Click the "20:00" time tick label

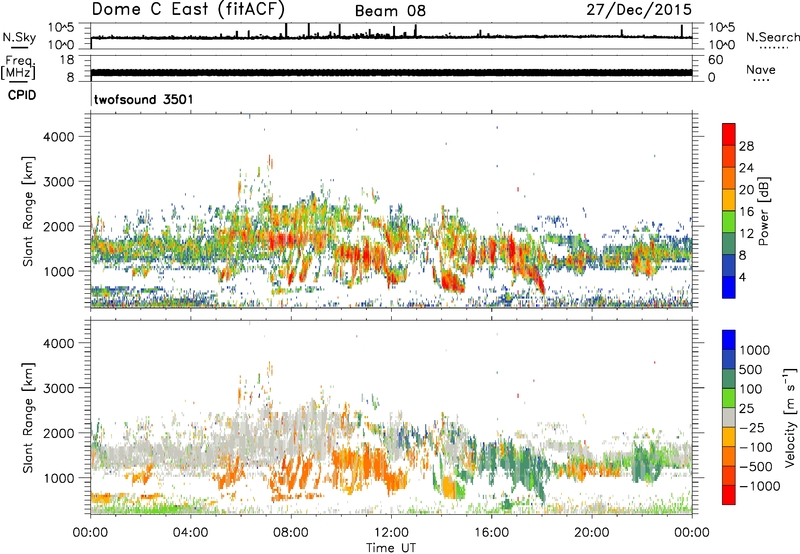coord(591,533)
